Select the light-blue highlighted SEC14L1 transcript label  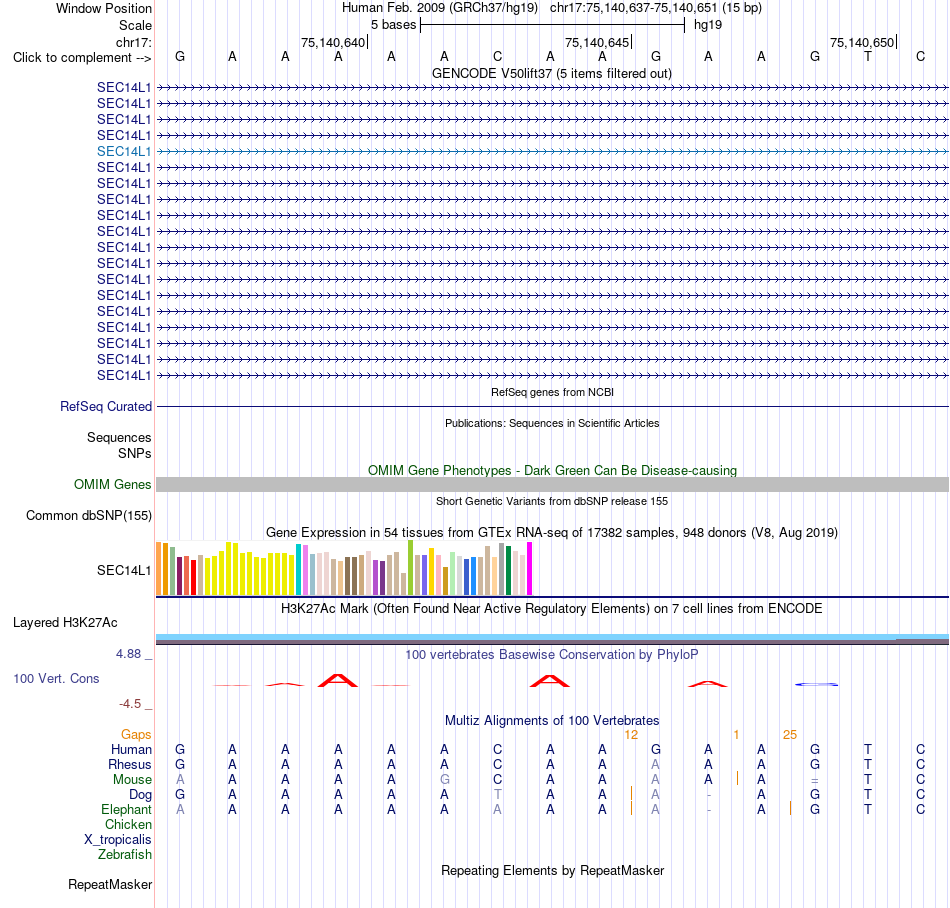124,151
